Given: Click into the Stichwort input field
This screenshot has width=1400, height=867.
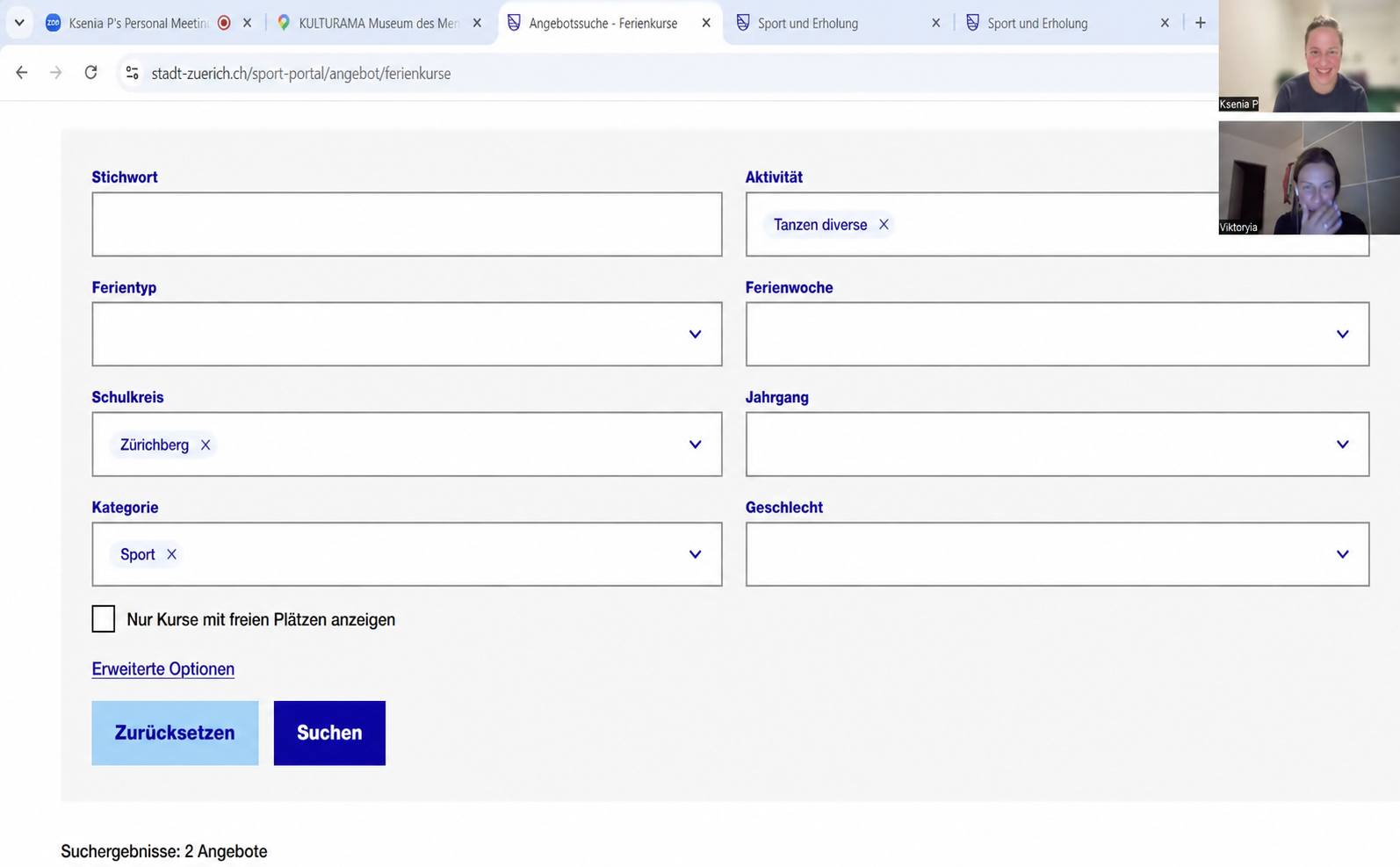Looking at the screenshot, I should (407, 224).
